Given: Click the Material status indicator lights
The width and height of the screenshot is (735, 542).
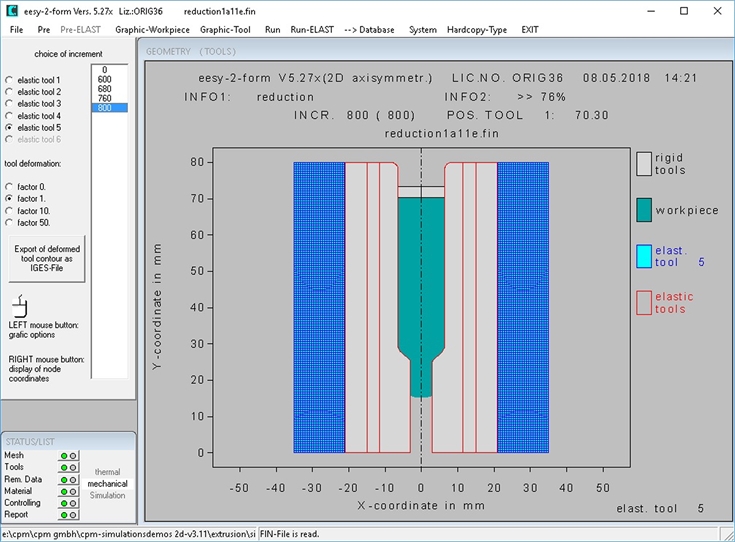Looking at the screenshot, I should pyautogui.click(x=68, y=492).
